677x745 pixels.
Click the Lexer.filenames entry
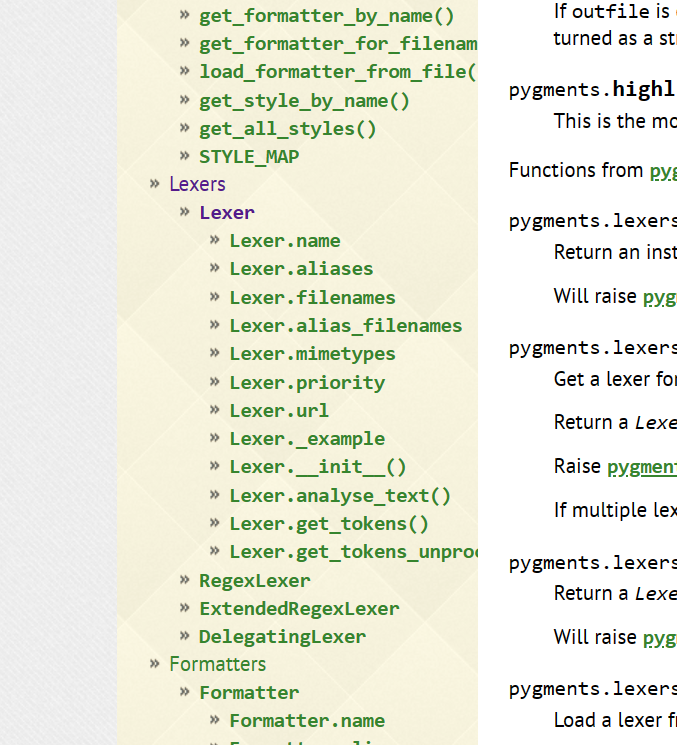click(312, 298)
